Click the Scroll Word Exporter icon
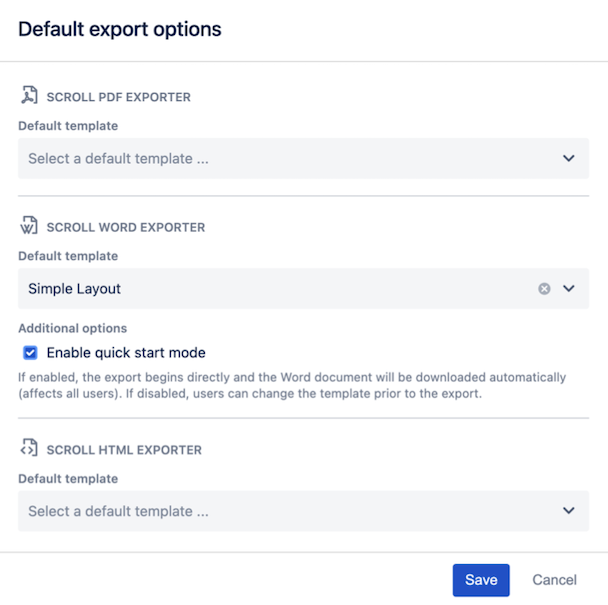608x605 pixels. click(29, 226)
